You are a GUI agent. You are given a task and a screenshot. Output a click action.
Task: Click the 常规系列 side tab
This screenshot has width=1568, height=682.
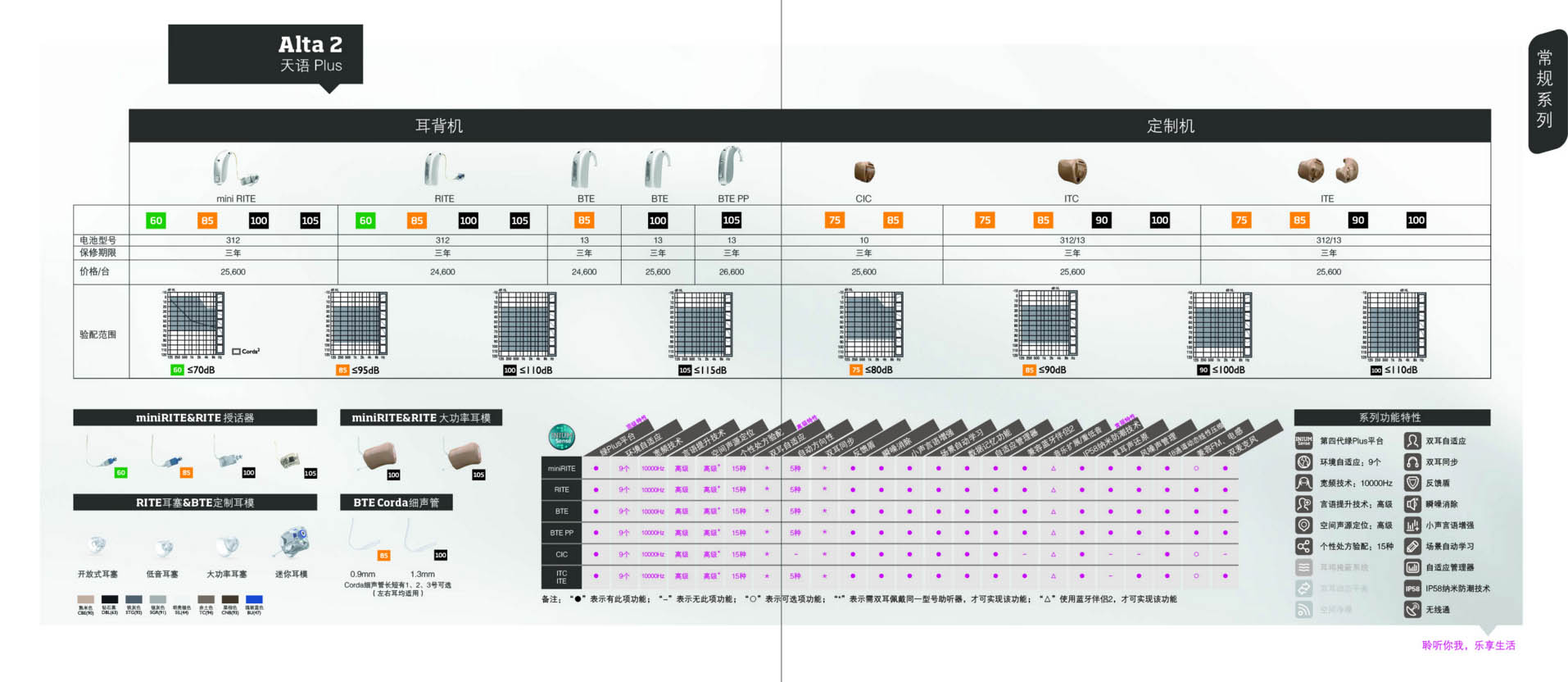tap(1544, 90)
